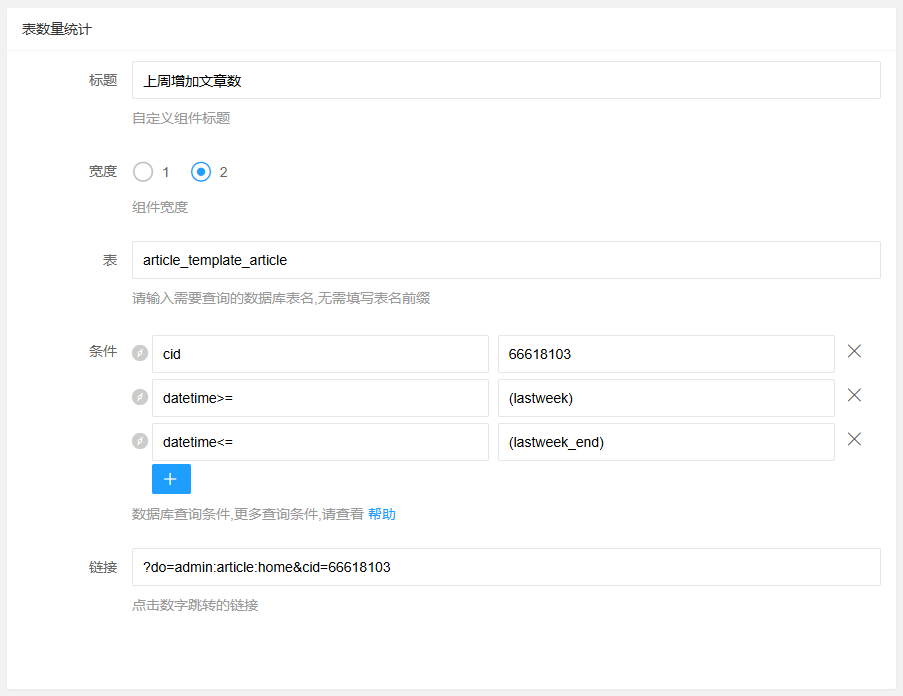Select width option 1

point(144,172)
